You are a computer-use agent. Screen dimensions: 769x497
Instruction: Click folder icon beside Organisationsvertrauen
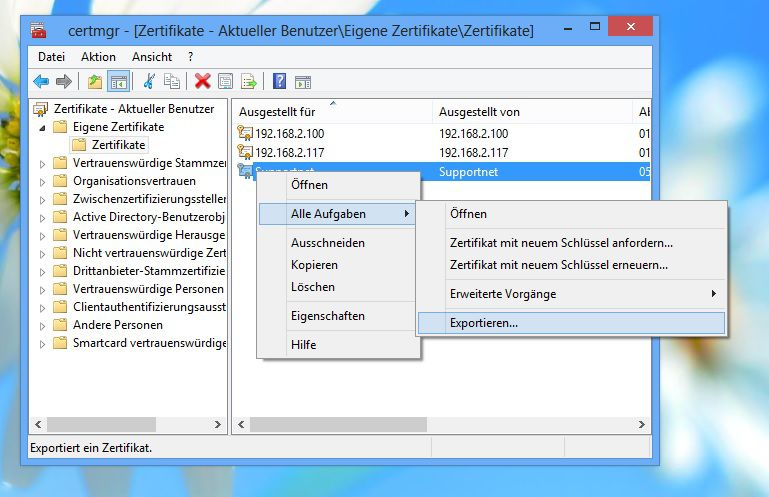point(60,181)
